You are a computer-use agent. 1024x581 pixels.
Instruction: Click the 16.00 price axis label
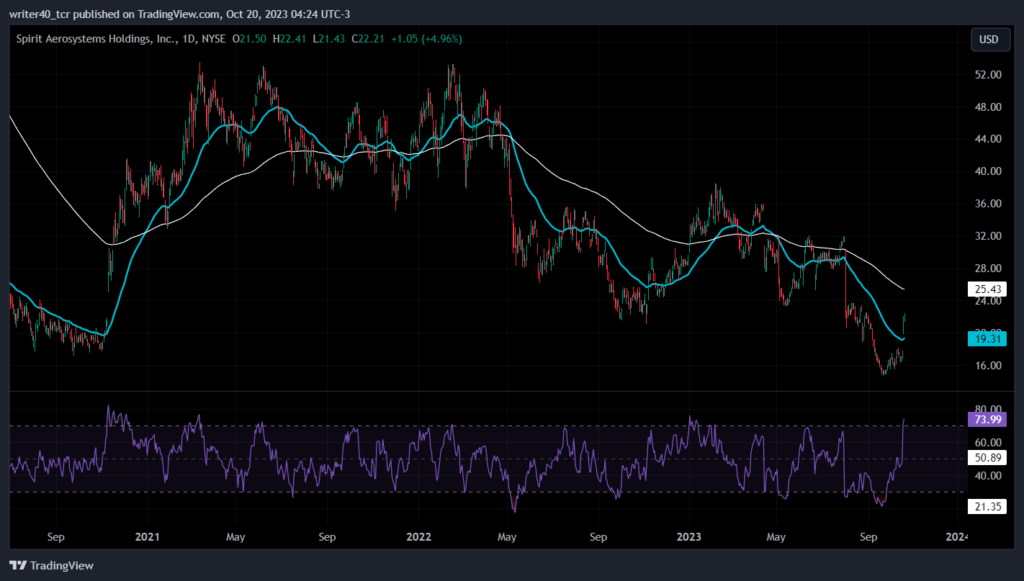(x=988, y=366)
